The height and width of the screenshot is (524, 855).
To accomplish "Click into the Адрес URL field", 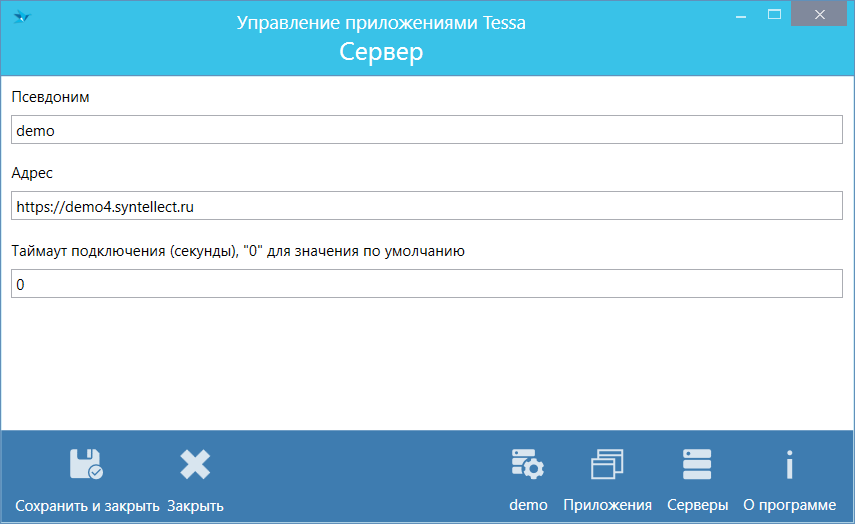I will coord(427,207).
